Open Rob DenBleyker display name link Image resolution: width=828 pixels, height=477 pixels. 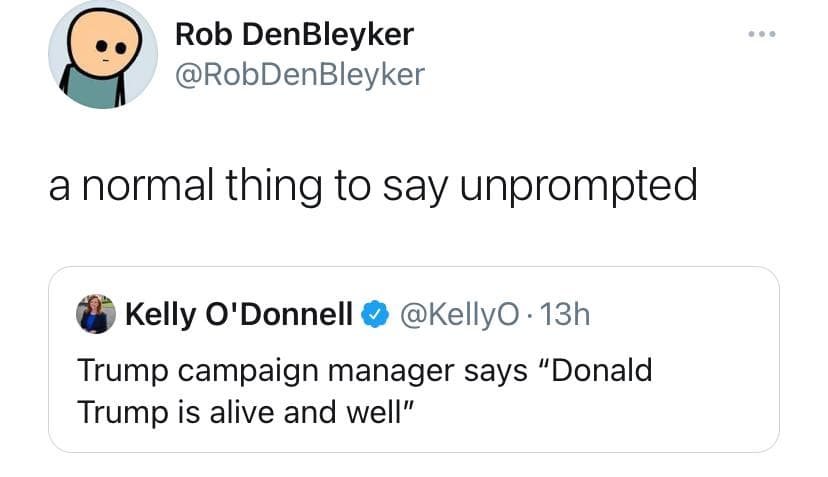pyautogui.click(x=294, y=35)
